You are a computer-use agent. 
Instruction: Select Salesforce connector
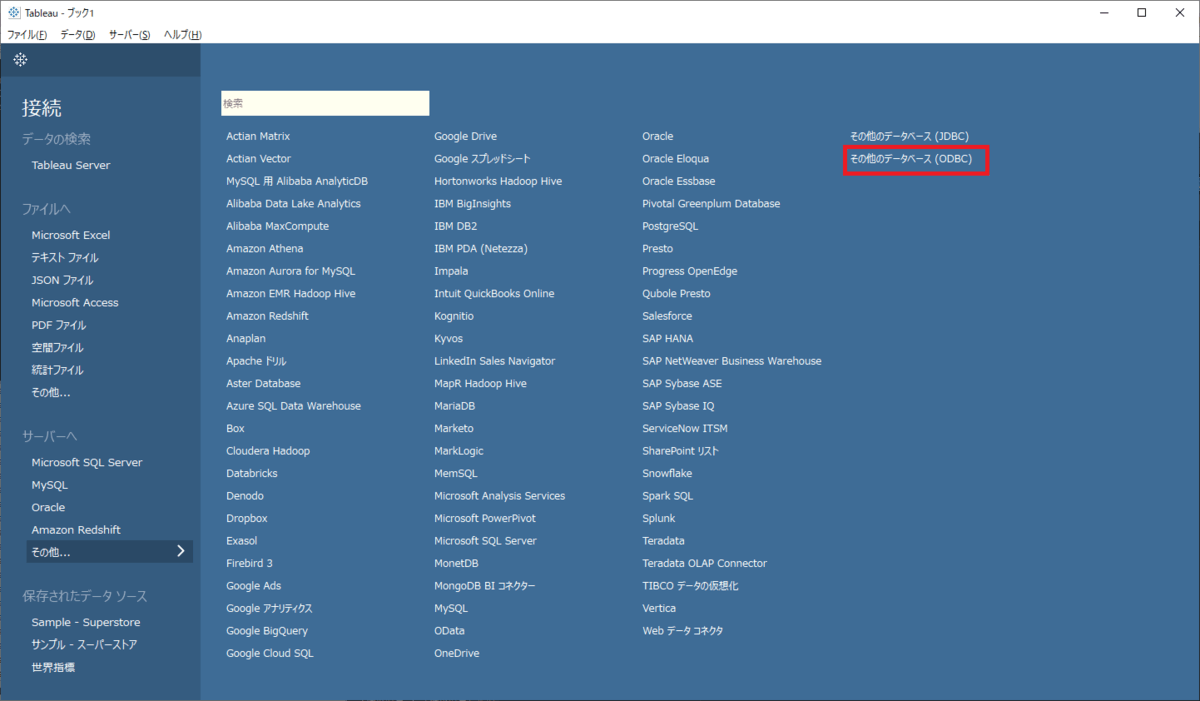click(667, 316)
